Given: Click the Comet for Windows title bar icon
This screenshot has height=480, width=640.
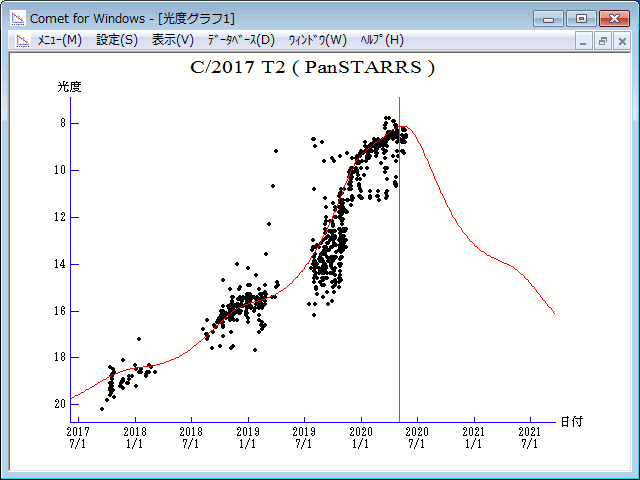Looking at the screenshot, I should [17, 17].
